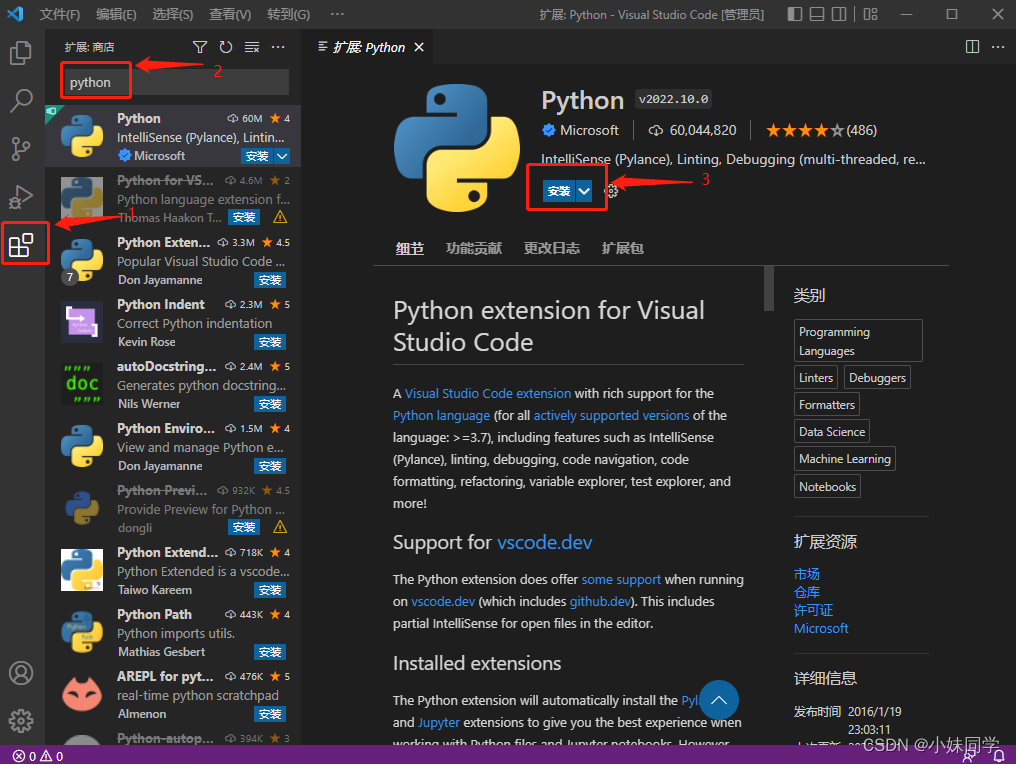Screen dimensions: 1016x764
Task: Toggle primary side bar layout icon
Action: tap(795, 14)
